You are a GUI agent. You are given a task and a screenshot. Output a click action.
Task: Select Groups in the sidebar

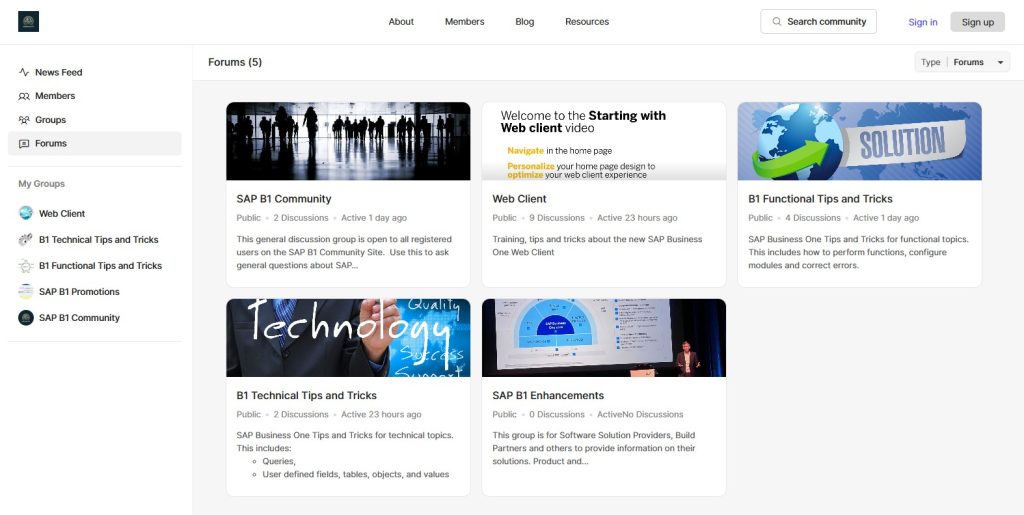[x=95, y=120]
